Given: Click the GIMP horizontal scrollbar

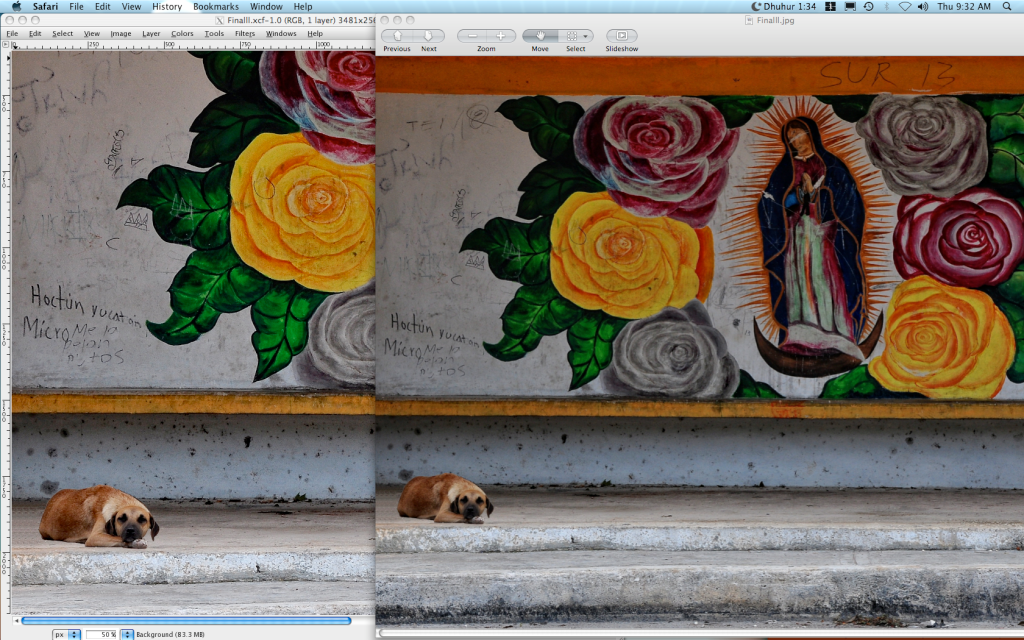Looking at the screenshot, I should point(186,620).
